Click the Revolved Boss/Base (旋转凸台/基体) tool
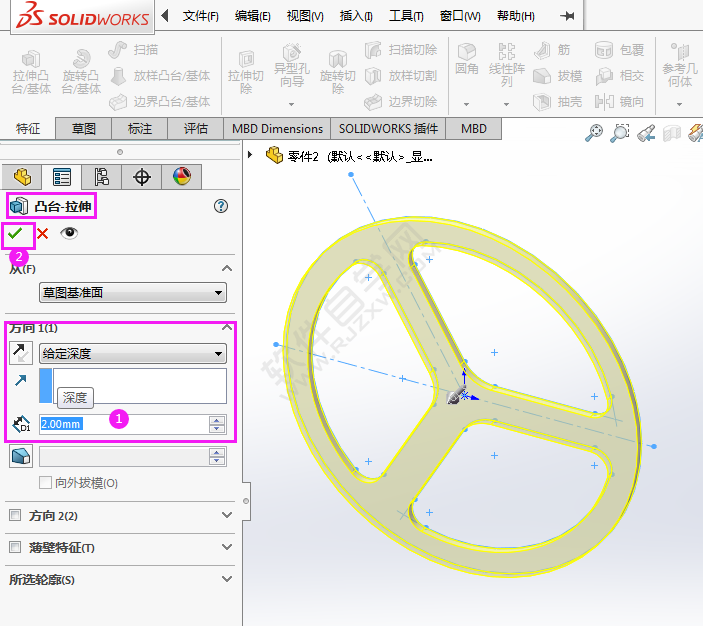The image size is (703, 626). (81, 72)
